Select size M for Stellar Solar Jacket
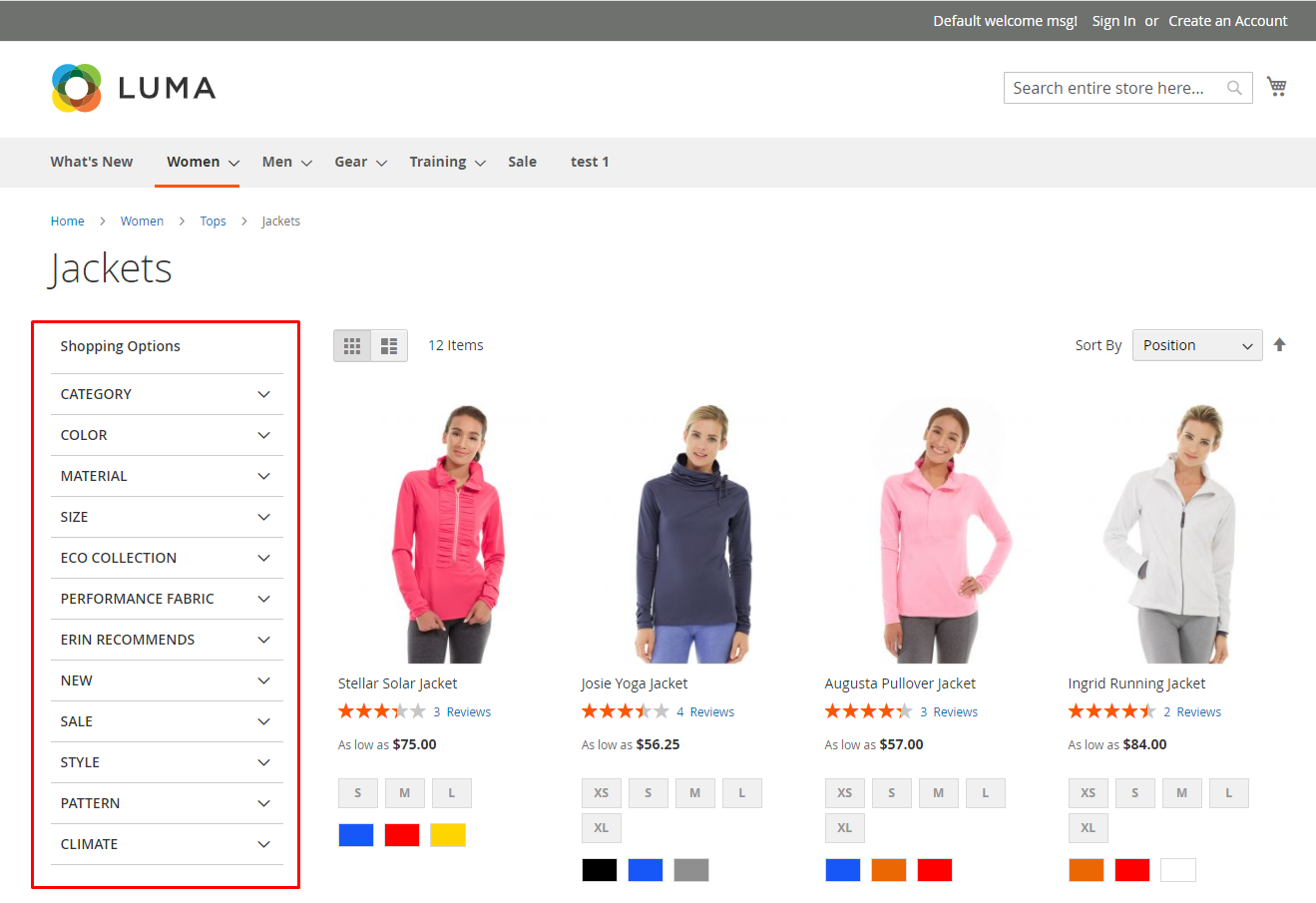 pos(404,793)
